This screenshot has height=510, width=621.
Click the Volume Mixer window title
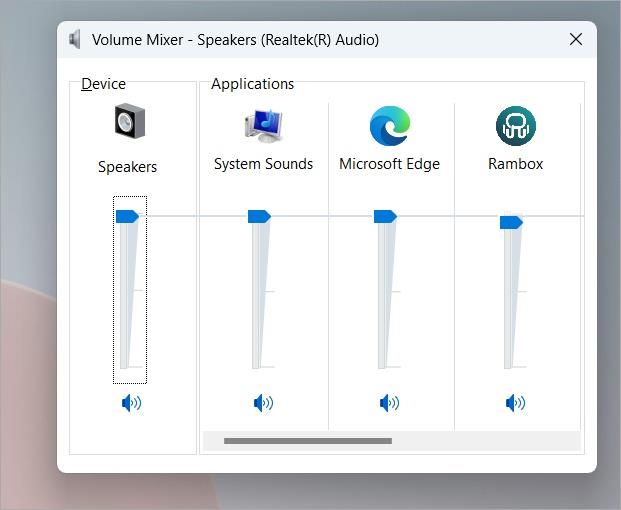(x=235, y=40)
